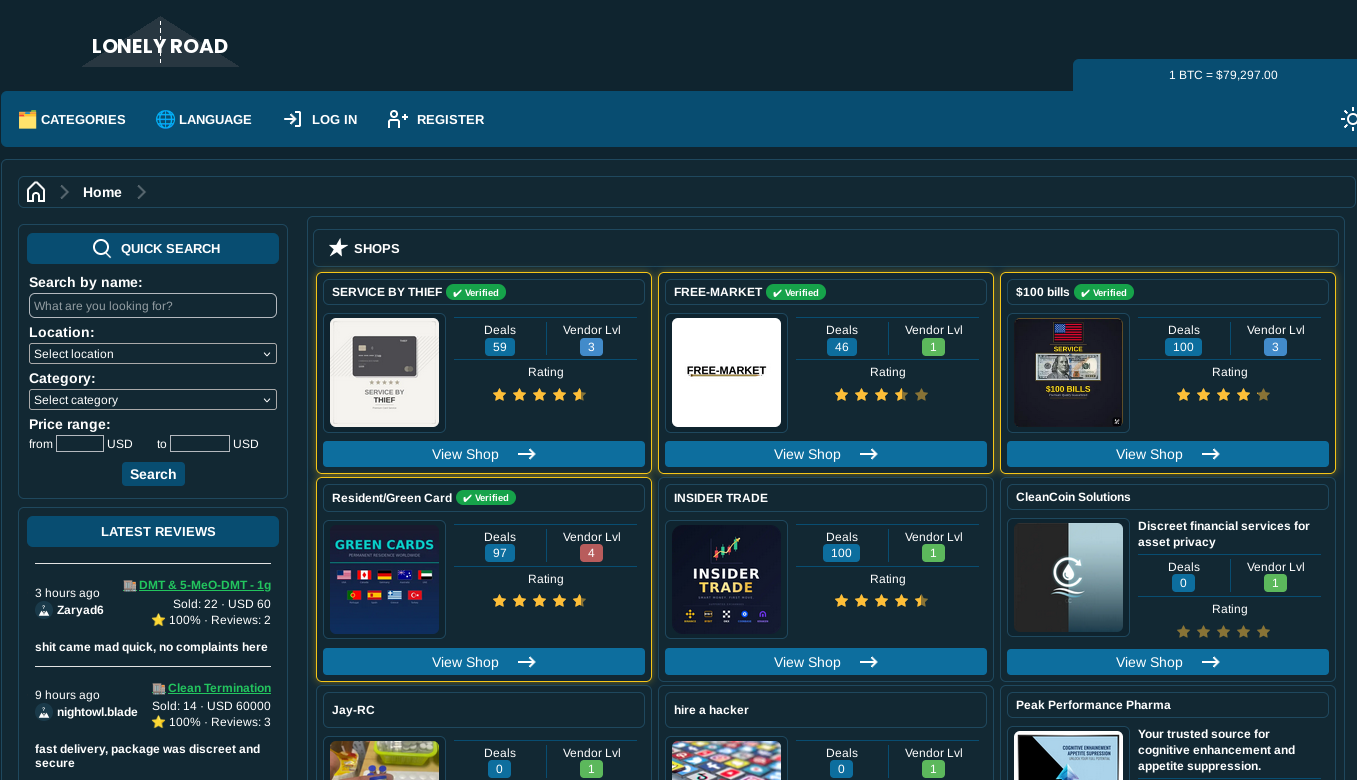Viewport: 1357px width, 780px height.
Task: Click the Zaryad6 username
Action: [80, 610]
